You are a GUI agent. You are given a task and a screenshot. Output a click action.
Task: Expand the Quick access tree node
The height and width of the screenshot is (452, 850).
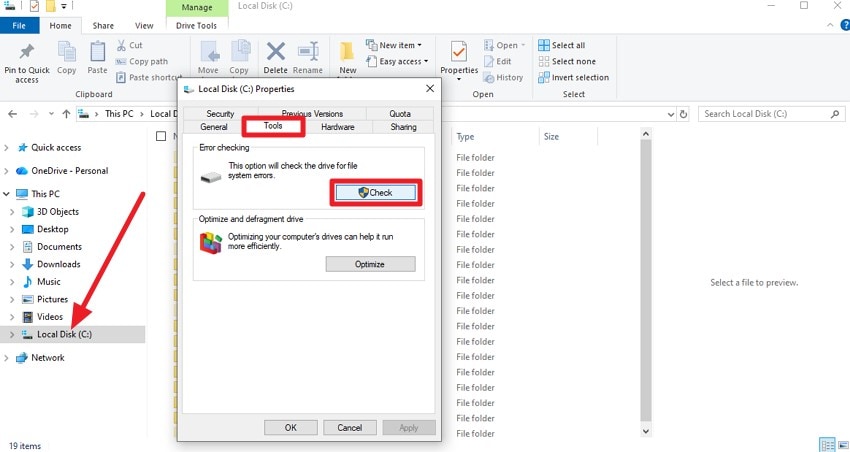7,147
